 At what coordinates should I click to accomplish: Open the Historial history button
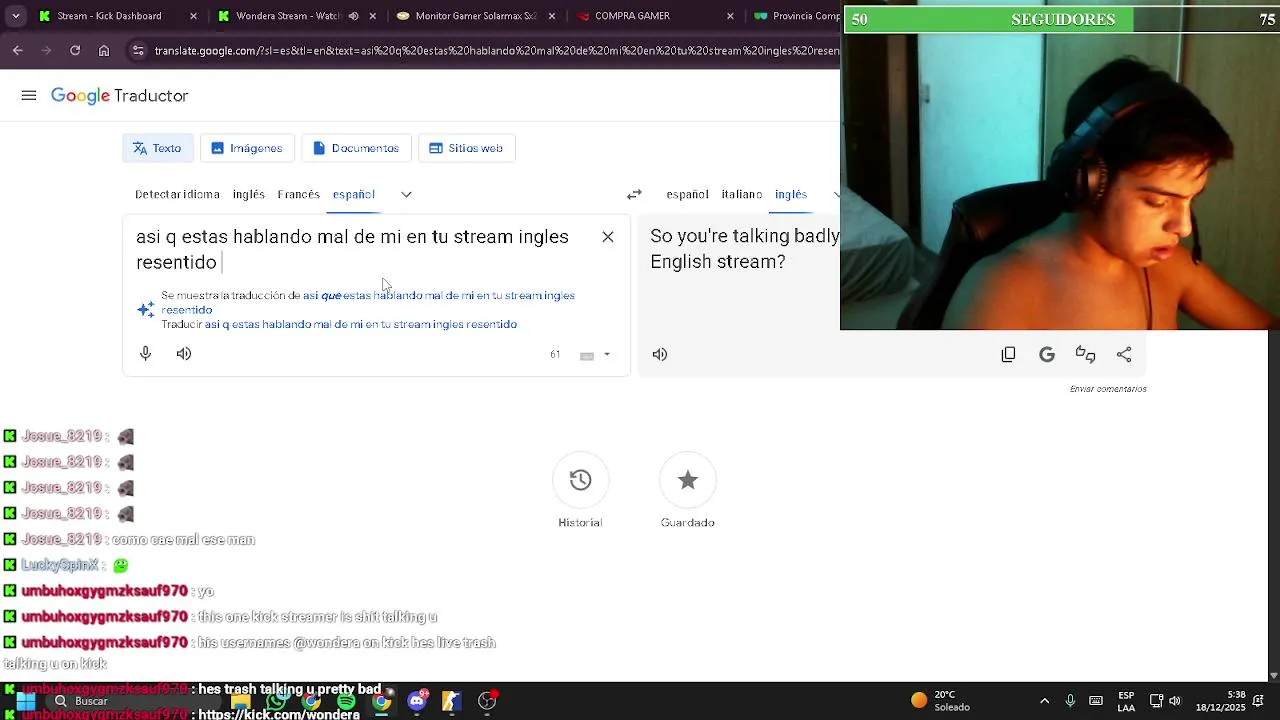point(580,480)
